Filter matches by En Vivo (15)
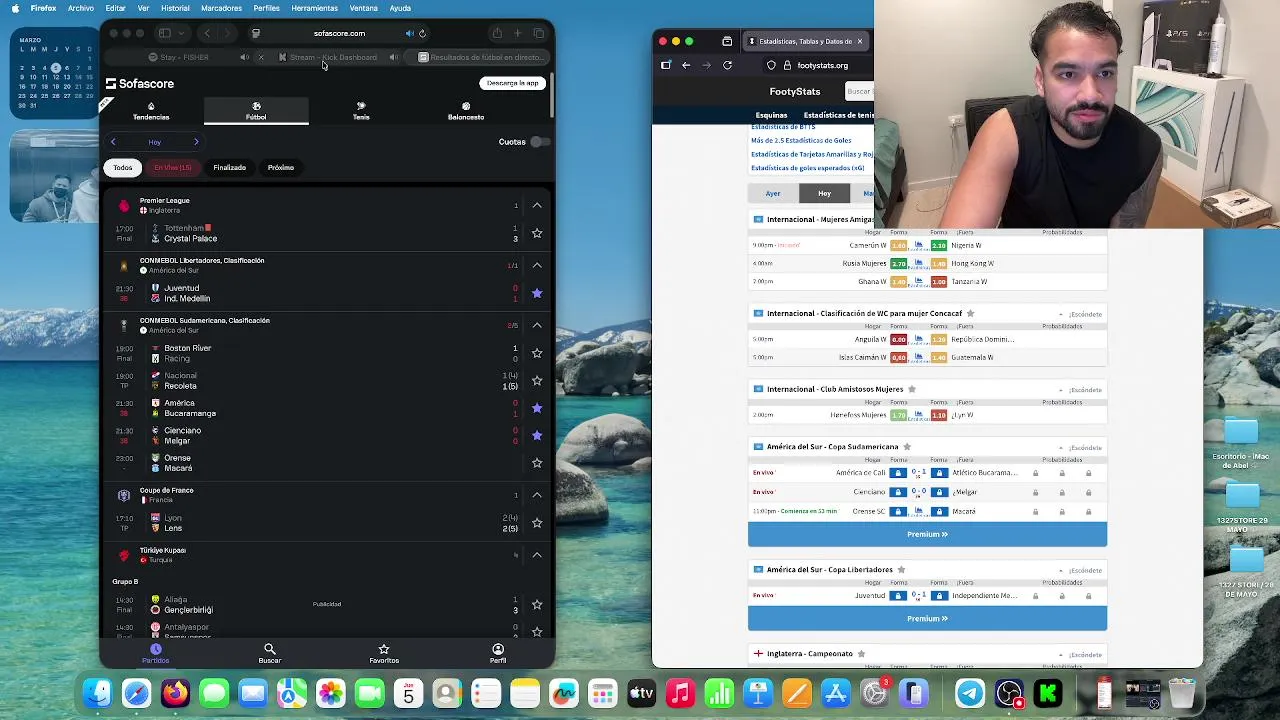Image resolution: width=1280 pixels, height=720 pixels. 173,168
